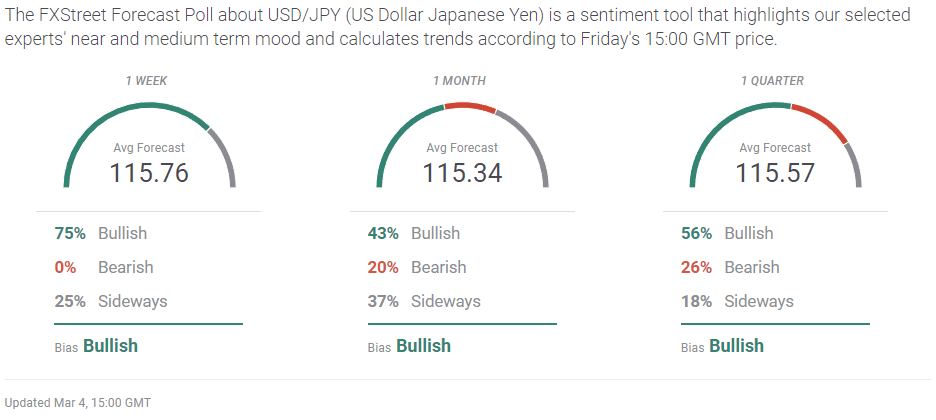Click the 18% Sideways row
This screenshot has width=936, height=420.
737,301
